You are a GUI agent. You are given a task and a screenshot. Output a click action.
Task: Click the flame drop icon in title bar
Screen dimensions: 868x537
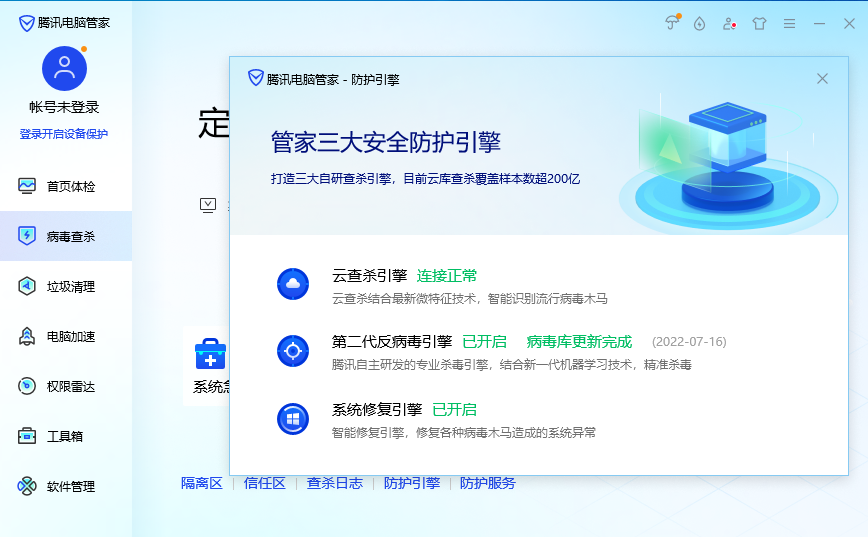pos(700,23)
